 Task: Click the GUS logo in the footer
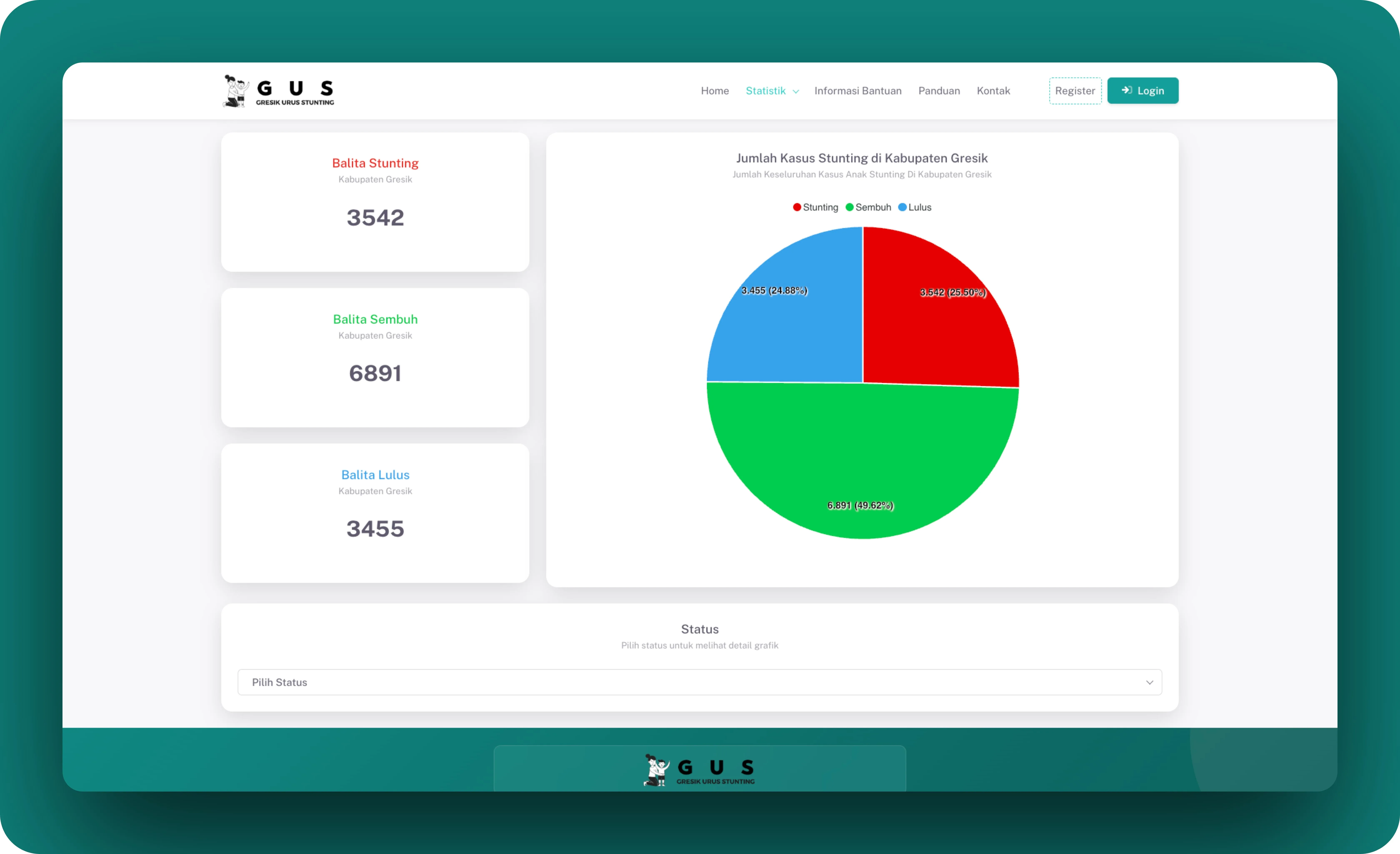699,770
